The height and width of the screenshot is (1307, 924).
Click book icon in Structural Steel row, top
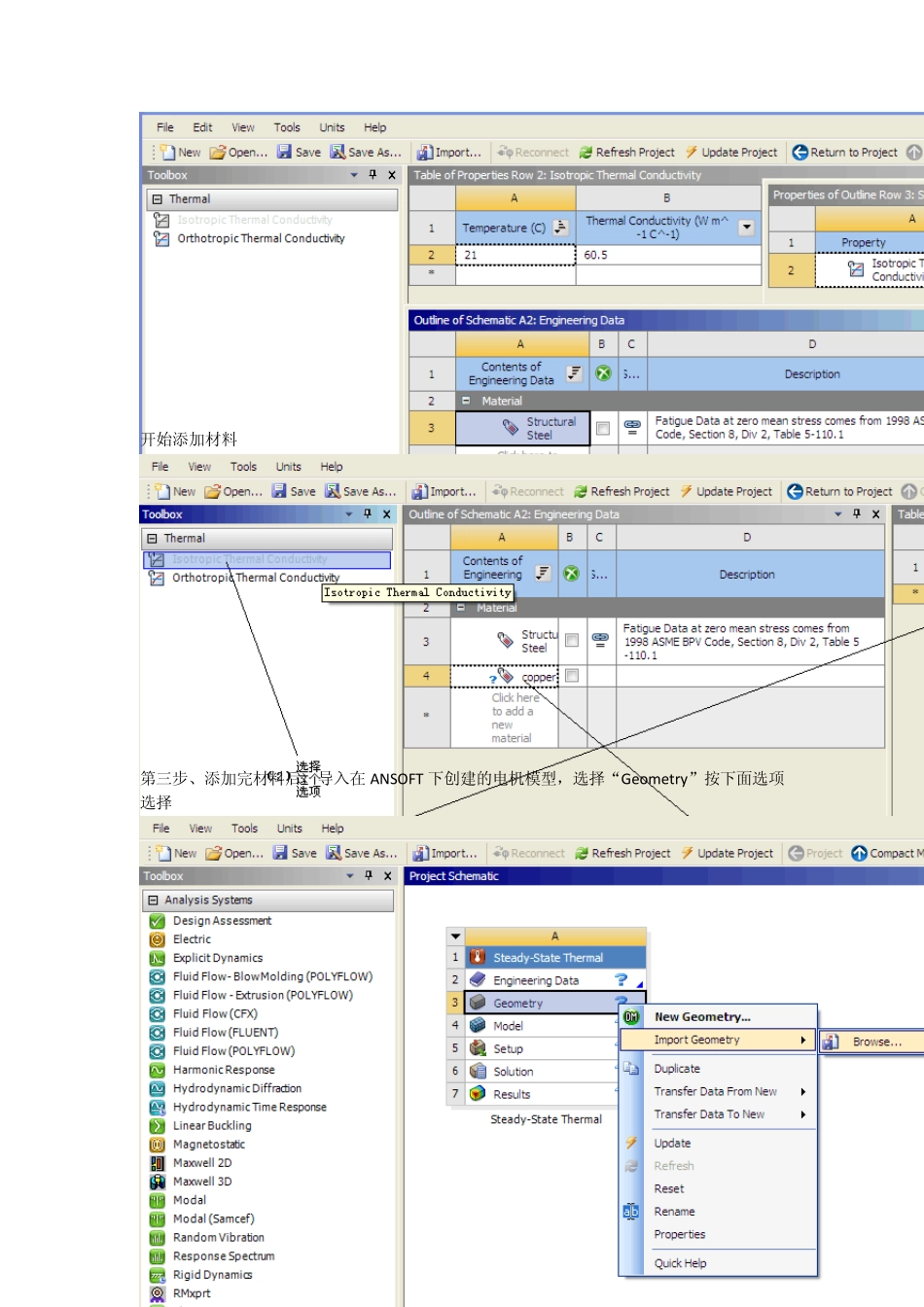coord(632,426)
